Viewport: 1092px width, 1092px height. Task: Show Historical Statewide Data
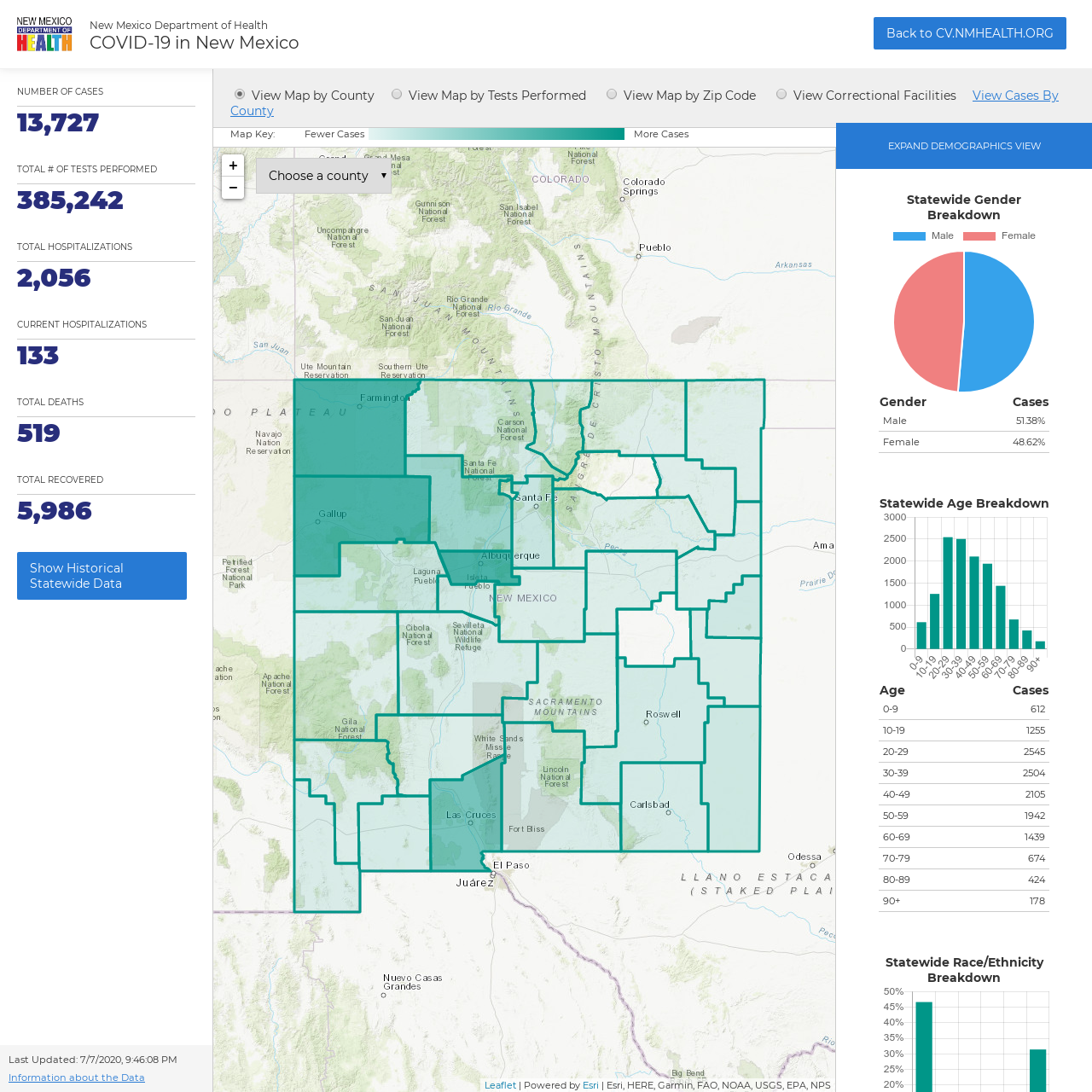click(x=102, y=576)
